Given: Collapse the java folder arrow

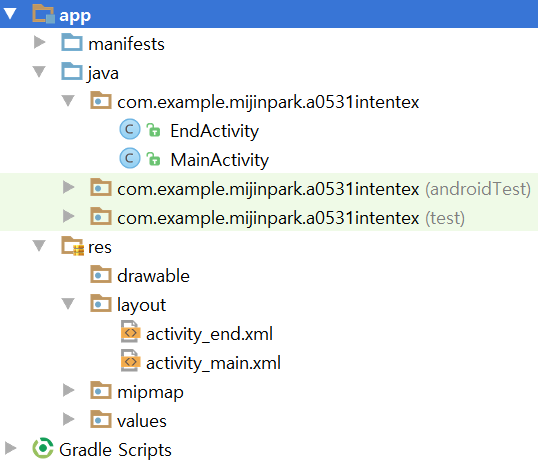Looking at the screenshot, I should point(39,72).
